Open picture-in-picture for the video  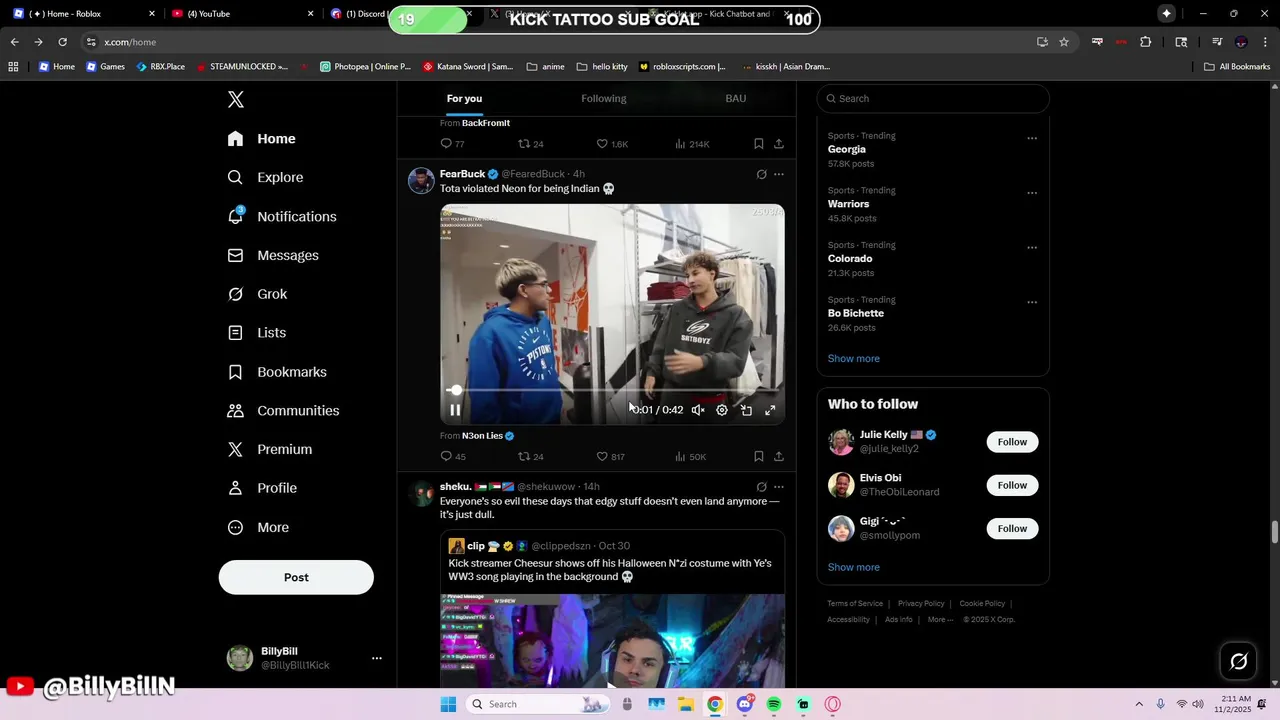pos(746,410)
